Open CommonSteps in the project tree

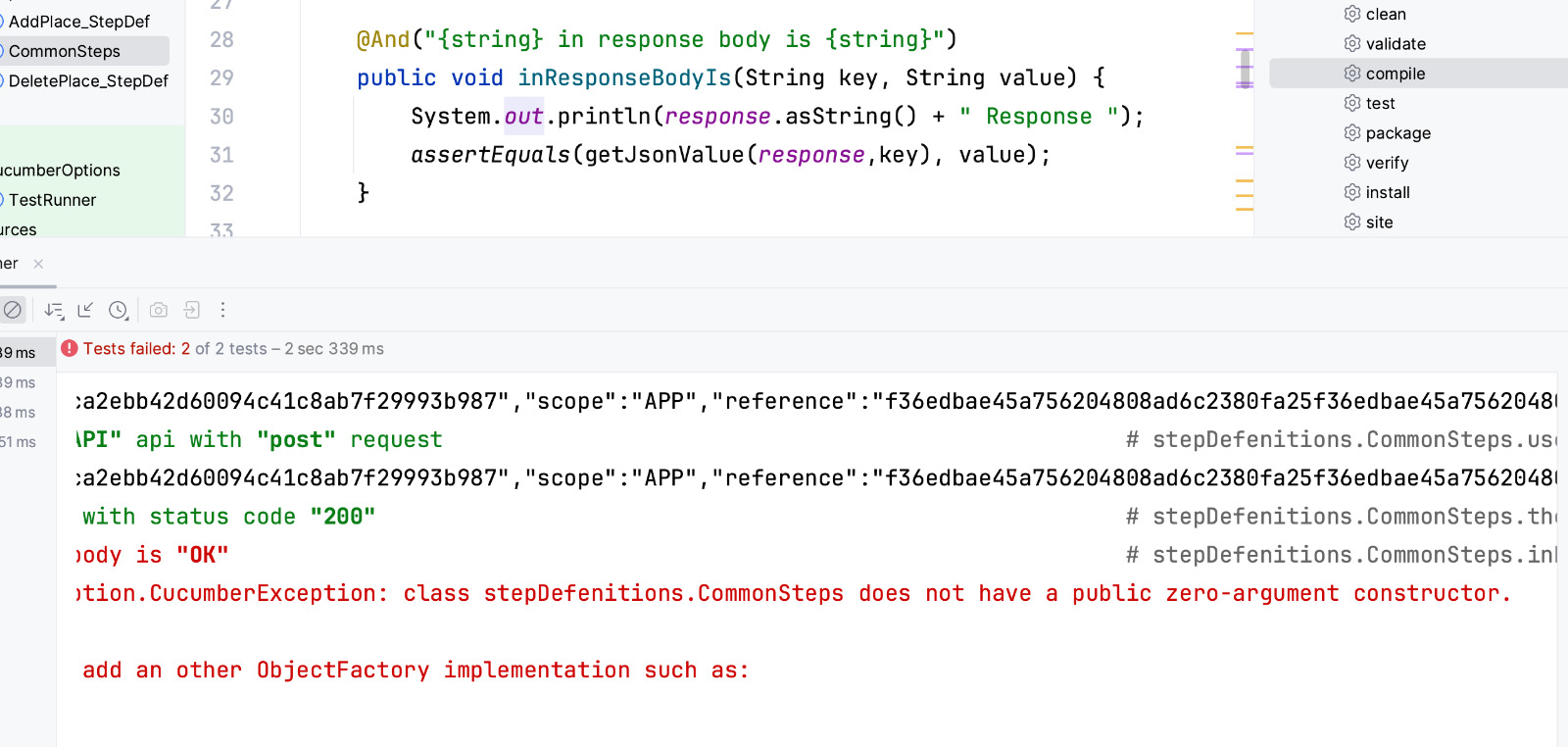[x=65, y=51]
